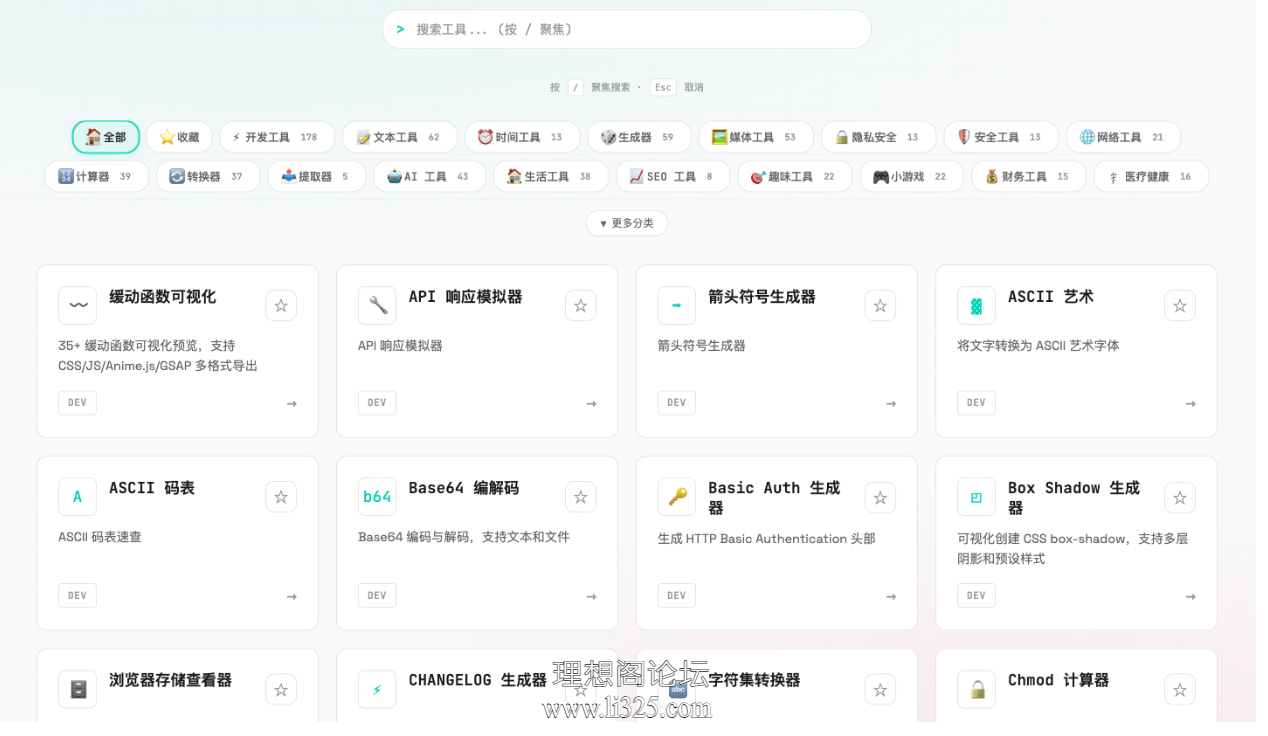Click the ASCII 码表 letter A icon

coord(77,497)
